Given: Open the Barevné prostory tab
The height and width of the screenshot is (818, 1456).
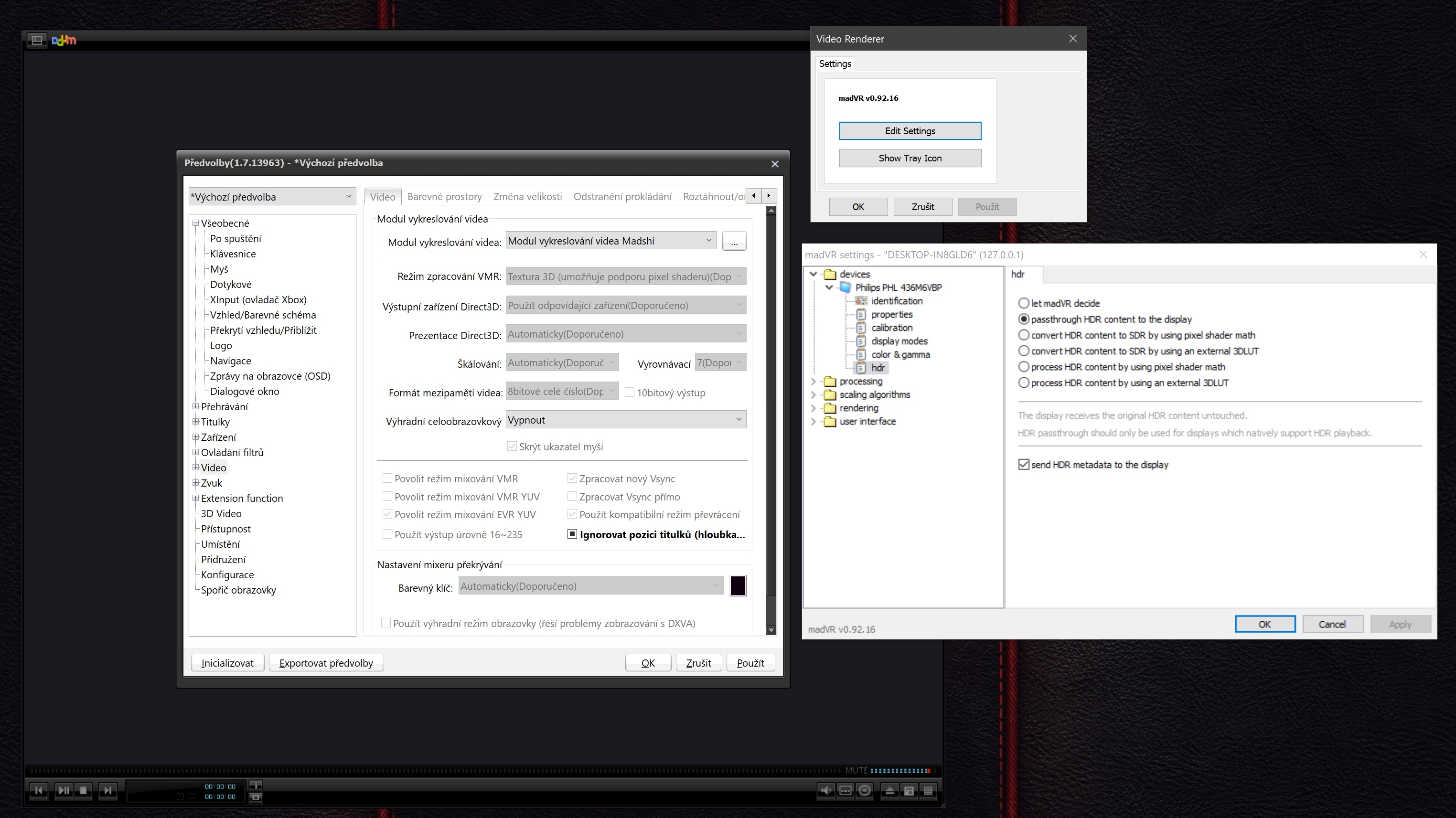Looking at the screenshot, I should [444, 196].
